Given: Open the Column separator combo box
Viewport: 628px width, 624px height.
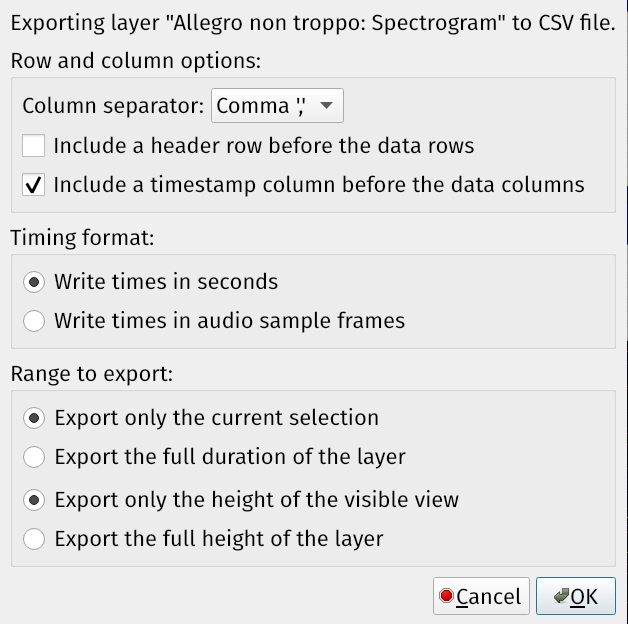Looking at the screenshot, I should pos(277,106).
